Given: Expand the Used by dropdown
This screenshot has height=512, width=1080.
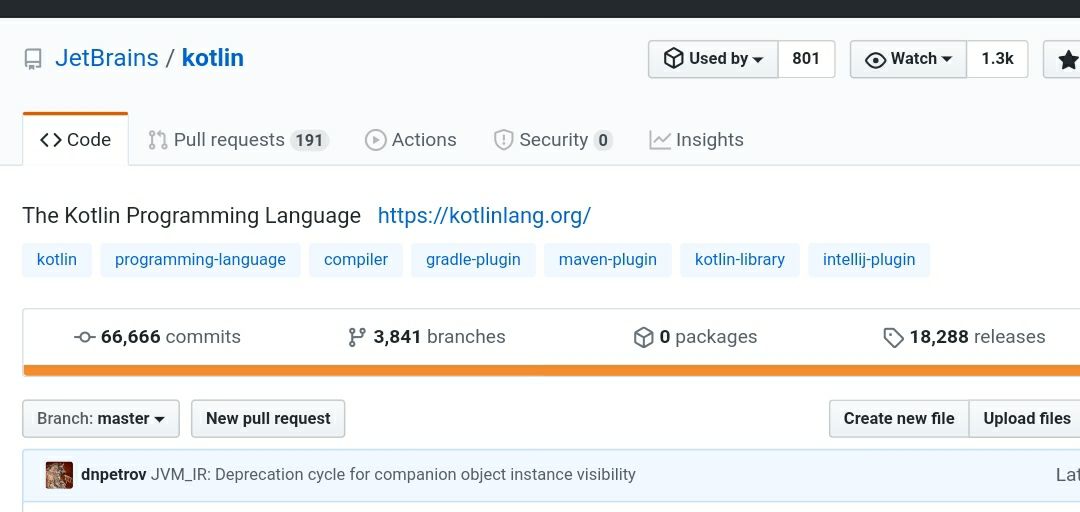Looking at the screenshot, I should (713, 59).
